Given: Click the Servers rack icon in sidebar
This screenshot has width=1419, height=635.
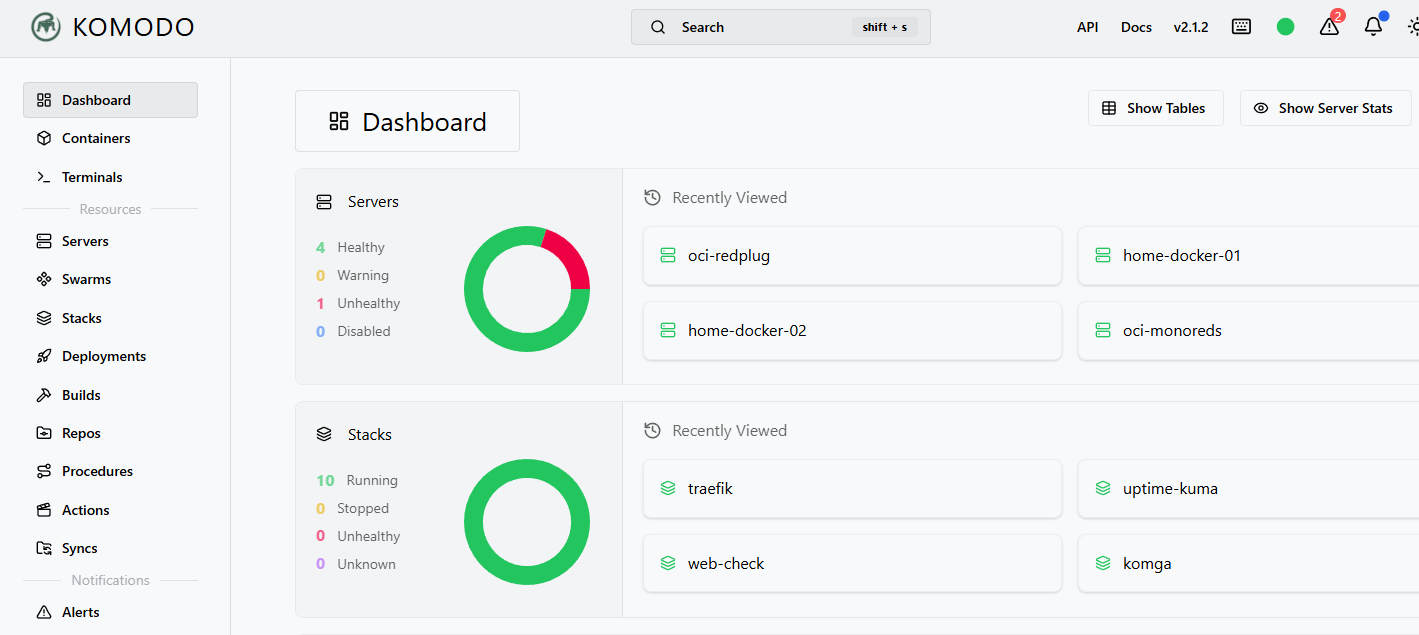Looking at the screenshot, I should (x=43, y=241).
